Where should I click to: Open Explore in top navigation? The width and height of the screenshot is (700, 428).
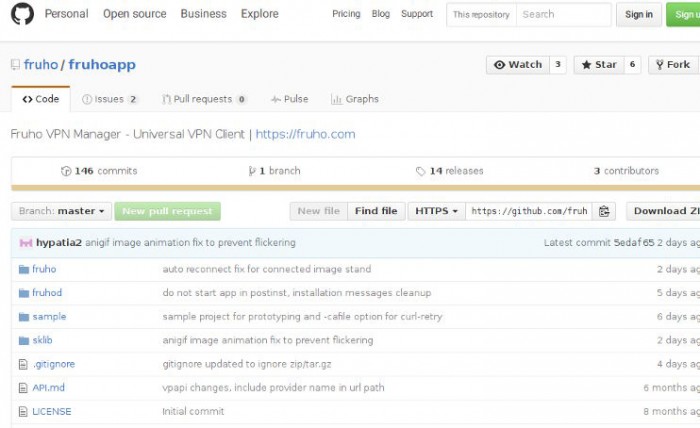[260, 14]
